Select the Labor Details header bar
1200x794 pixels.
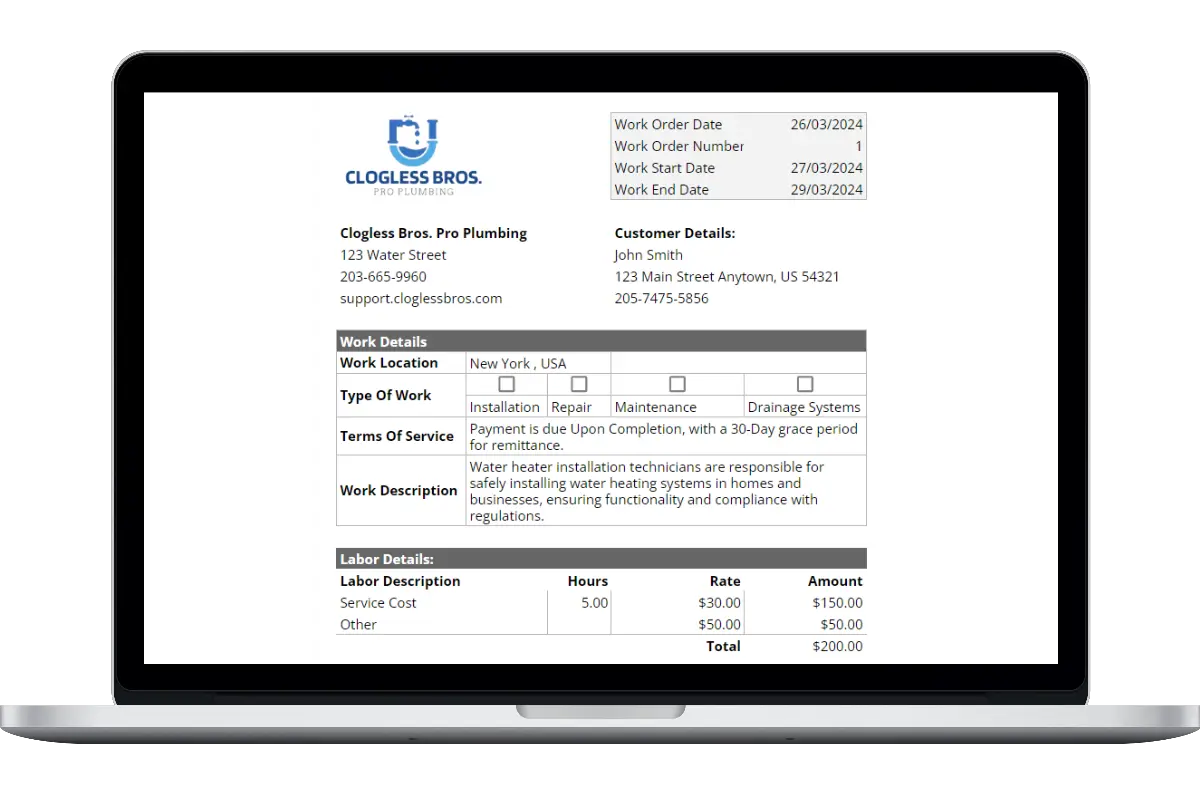point(600,558)
